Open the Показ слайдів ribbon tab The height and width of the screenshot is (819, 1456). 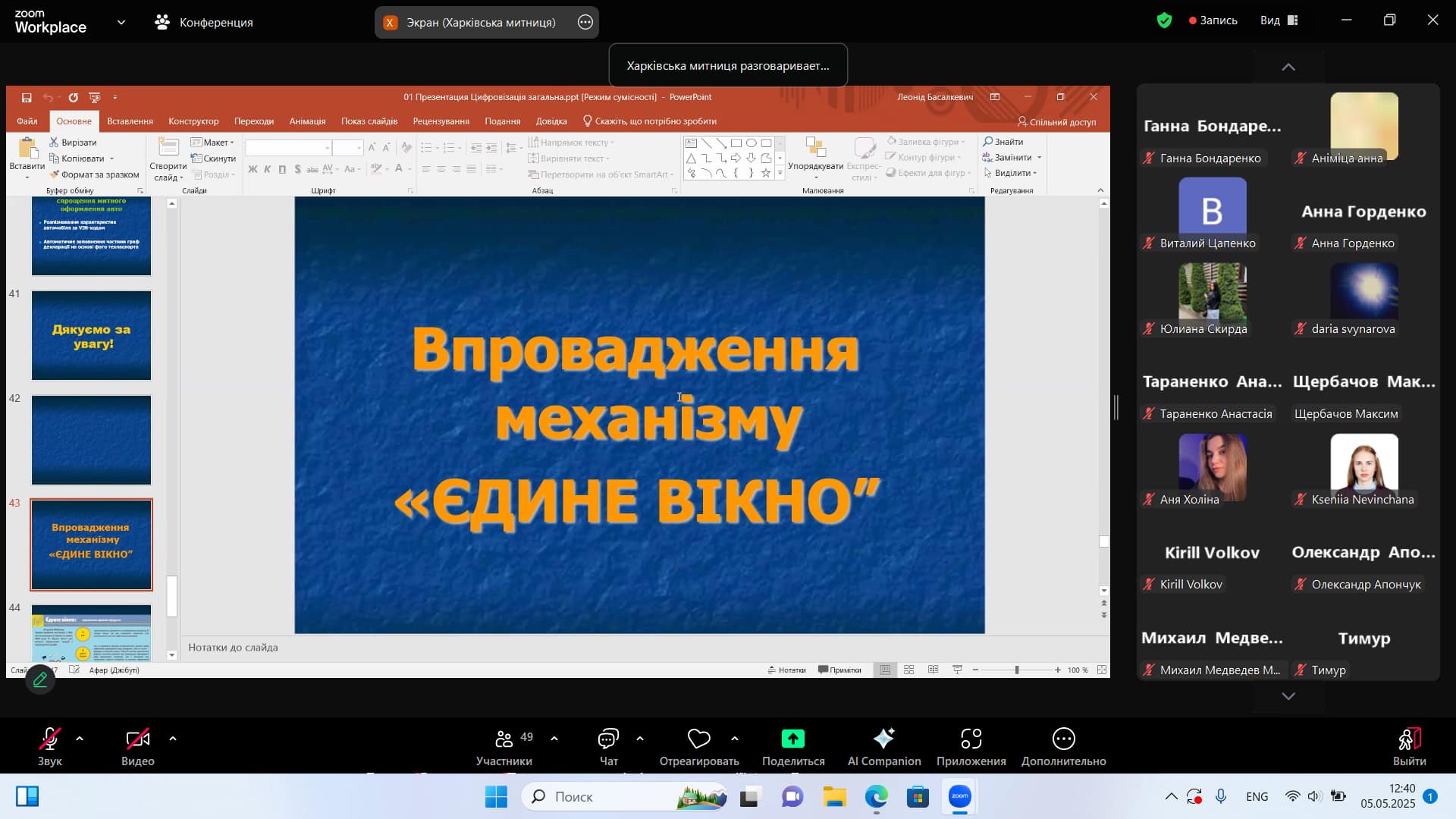pos(369,121)
